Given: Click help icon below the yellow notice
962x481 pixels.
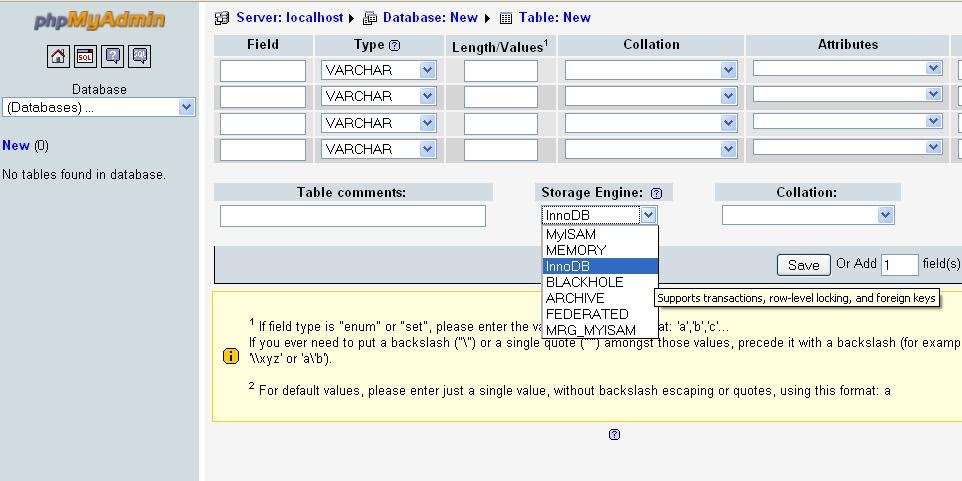Looking at the screenshot, I should pyautogui.click(x=614, y=434).
